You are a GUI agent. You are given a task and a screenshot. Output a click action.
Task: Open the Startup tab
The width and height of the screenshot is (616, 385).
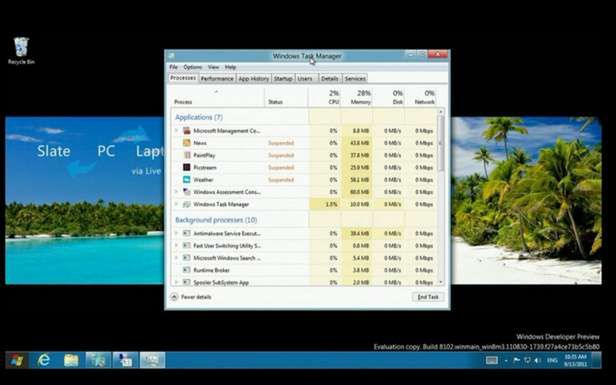click(283, 79)
